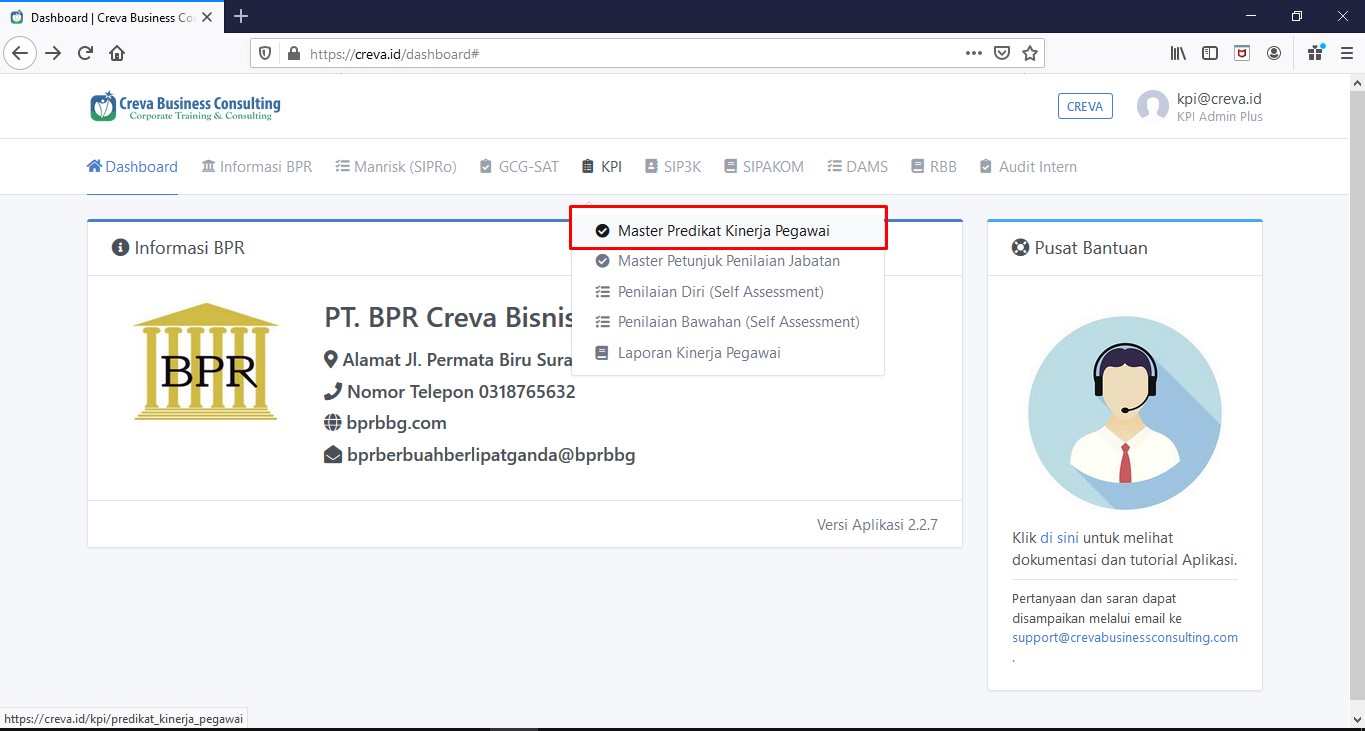The height and width of the screenshot is (731, 1365).
Task: Open the DAMS menu
Action: tap(858, 167)
